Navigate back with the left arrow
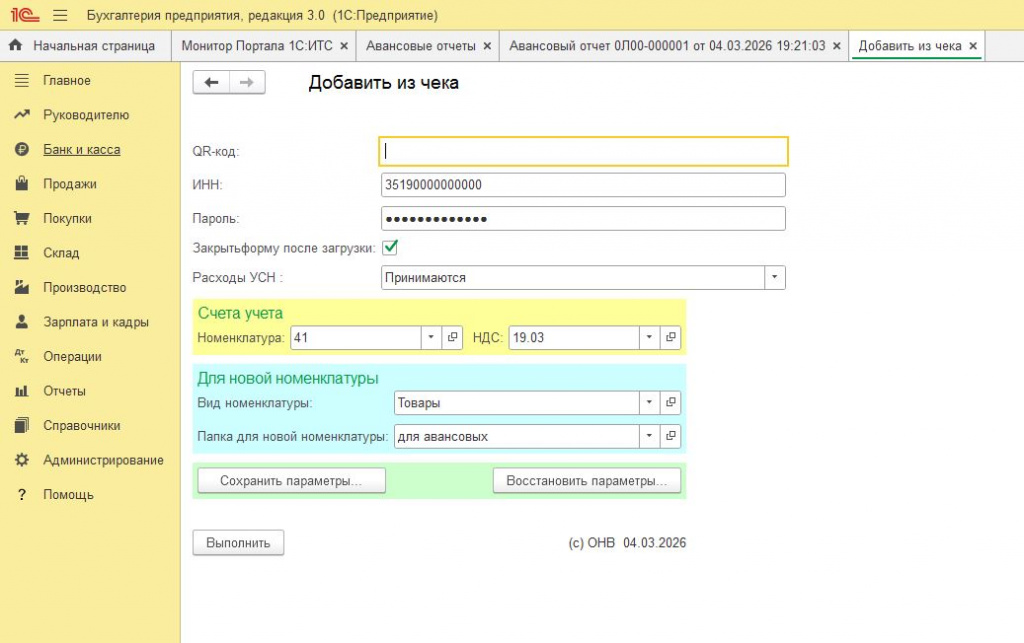Viewport: 1024px width, 643px height. pyautogui.click(x=211, y=82)
